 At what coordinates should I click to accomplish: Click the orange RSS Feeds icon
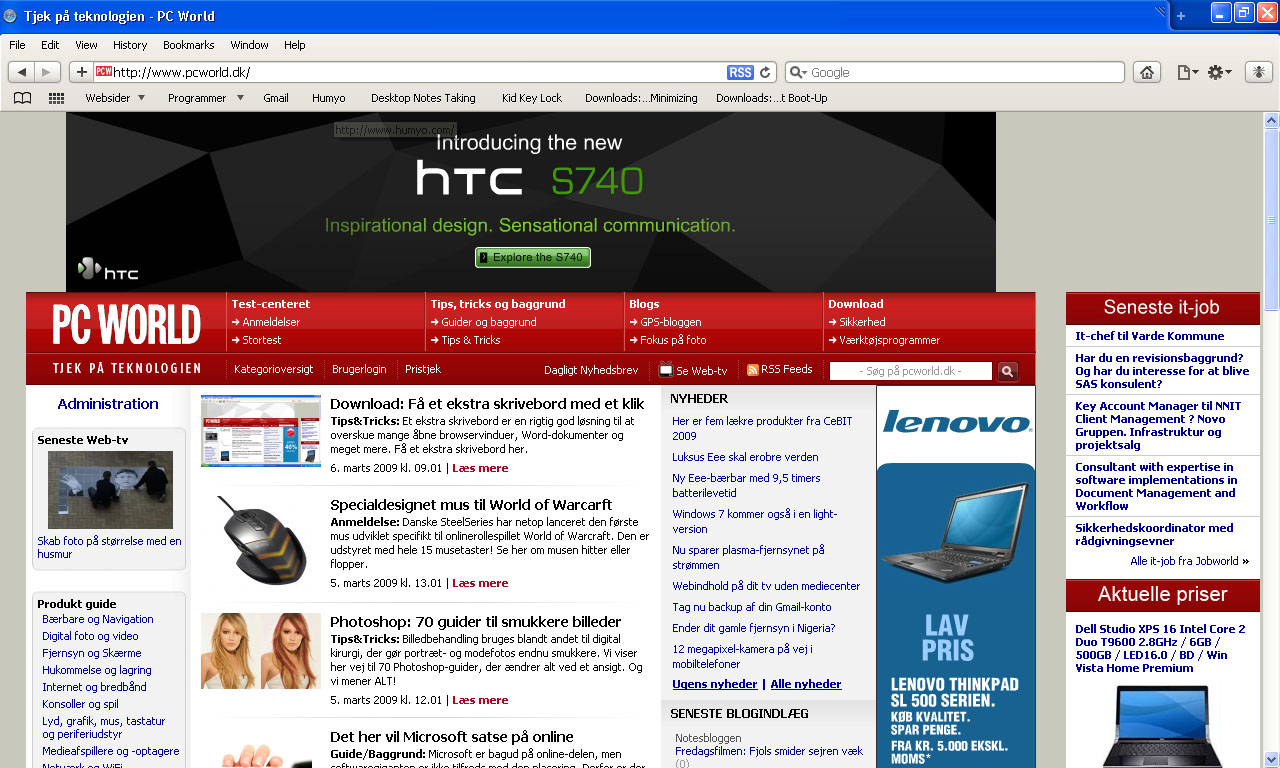(753, 370)
